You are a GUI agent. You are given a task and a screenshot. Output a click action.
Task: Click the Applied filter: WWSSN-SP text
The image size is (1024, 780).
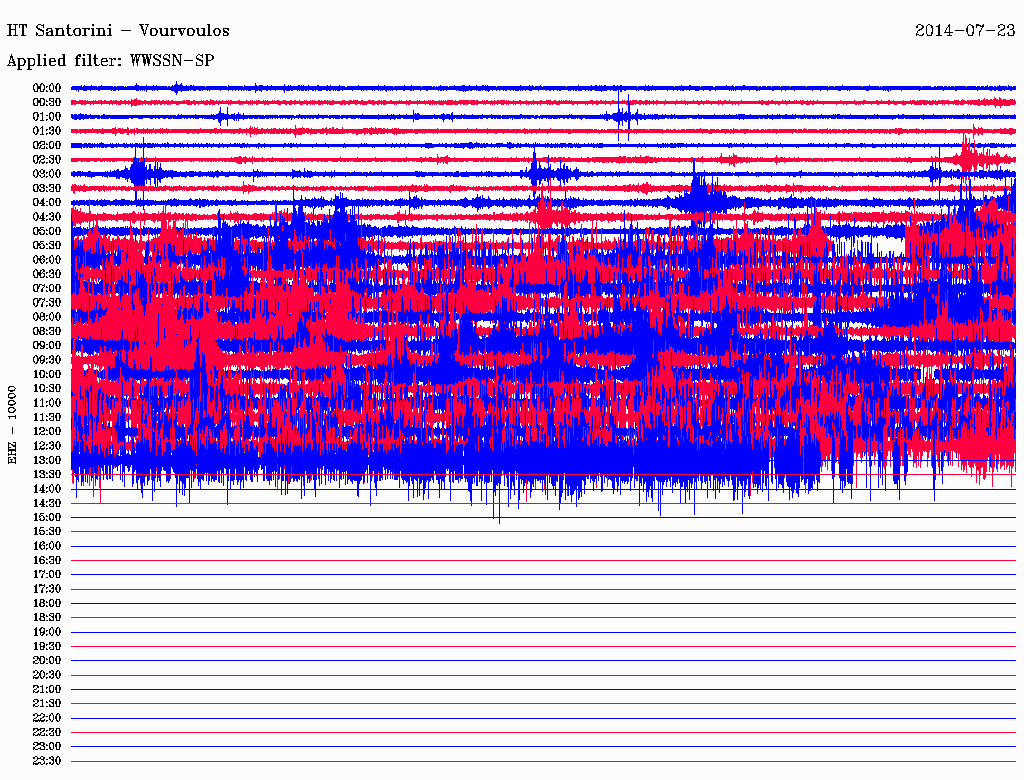click(x=111, y=61)
